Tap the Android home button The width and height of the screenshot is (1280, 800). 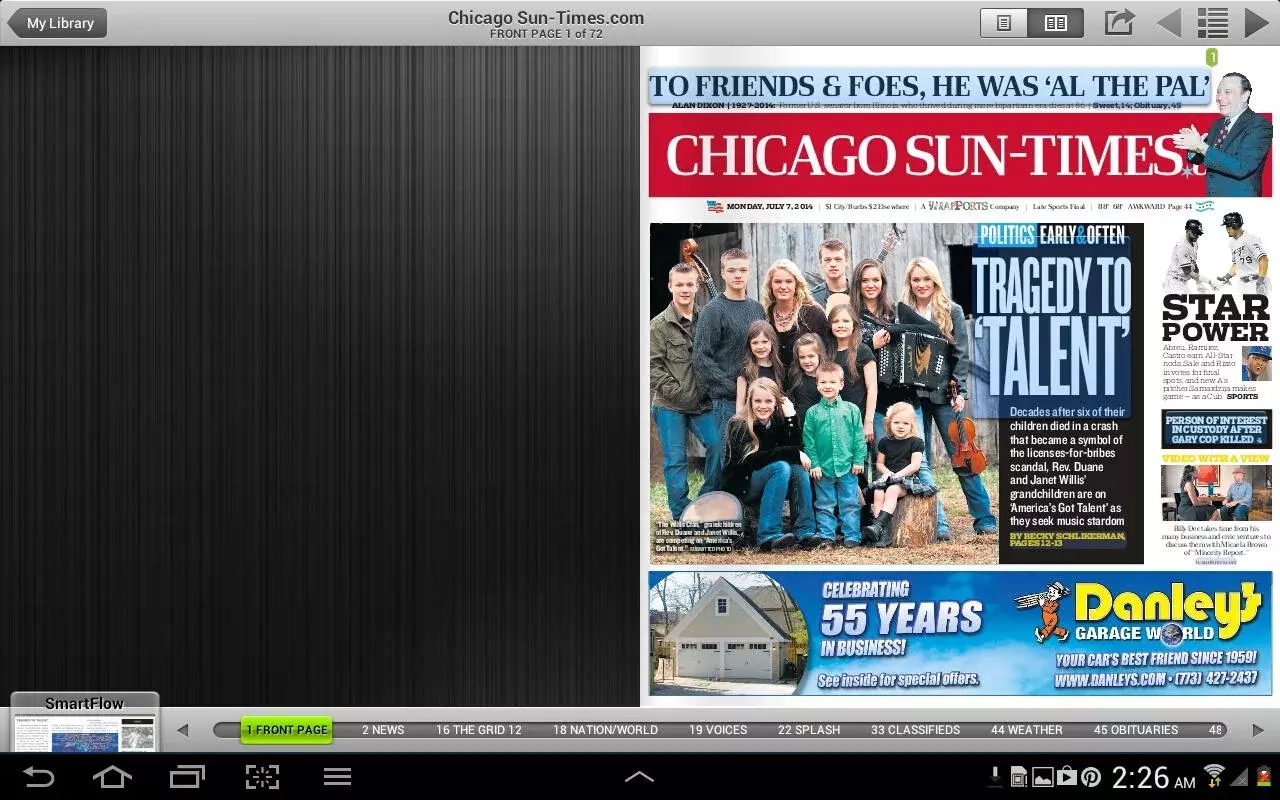pyautogui.click(x=112, y=777)
